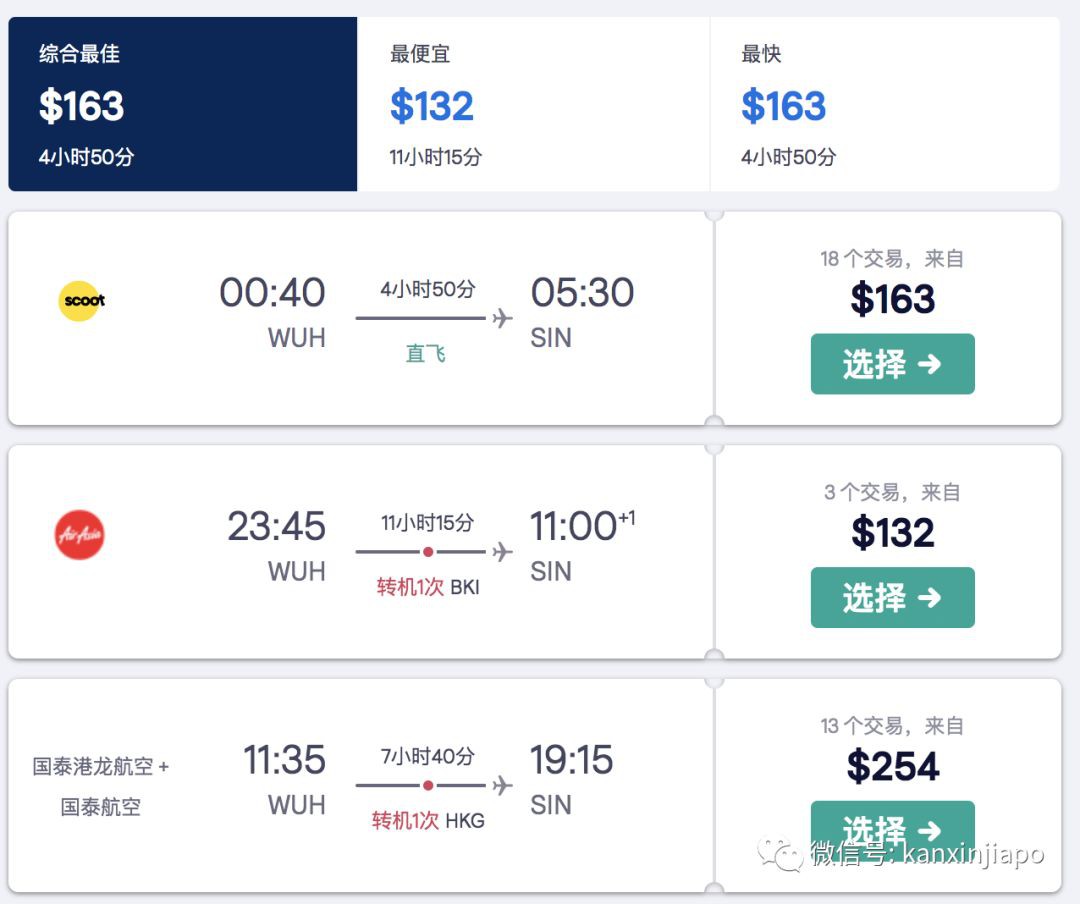Click the red stopover dot for BKI
1080x904 pixels.
(428, 552)
